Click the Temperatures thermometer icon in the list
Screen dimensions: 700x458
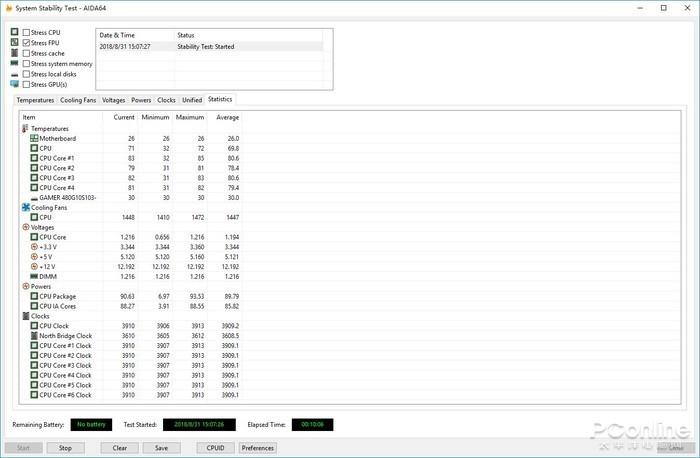click(25, 129)
